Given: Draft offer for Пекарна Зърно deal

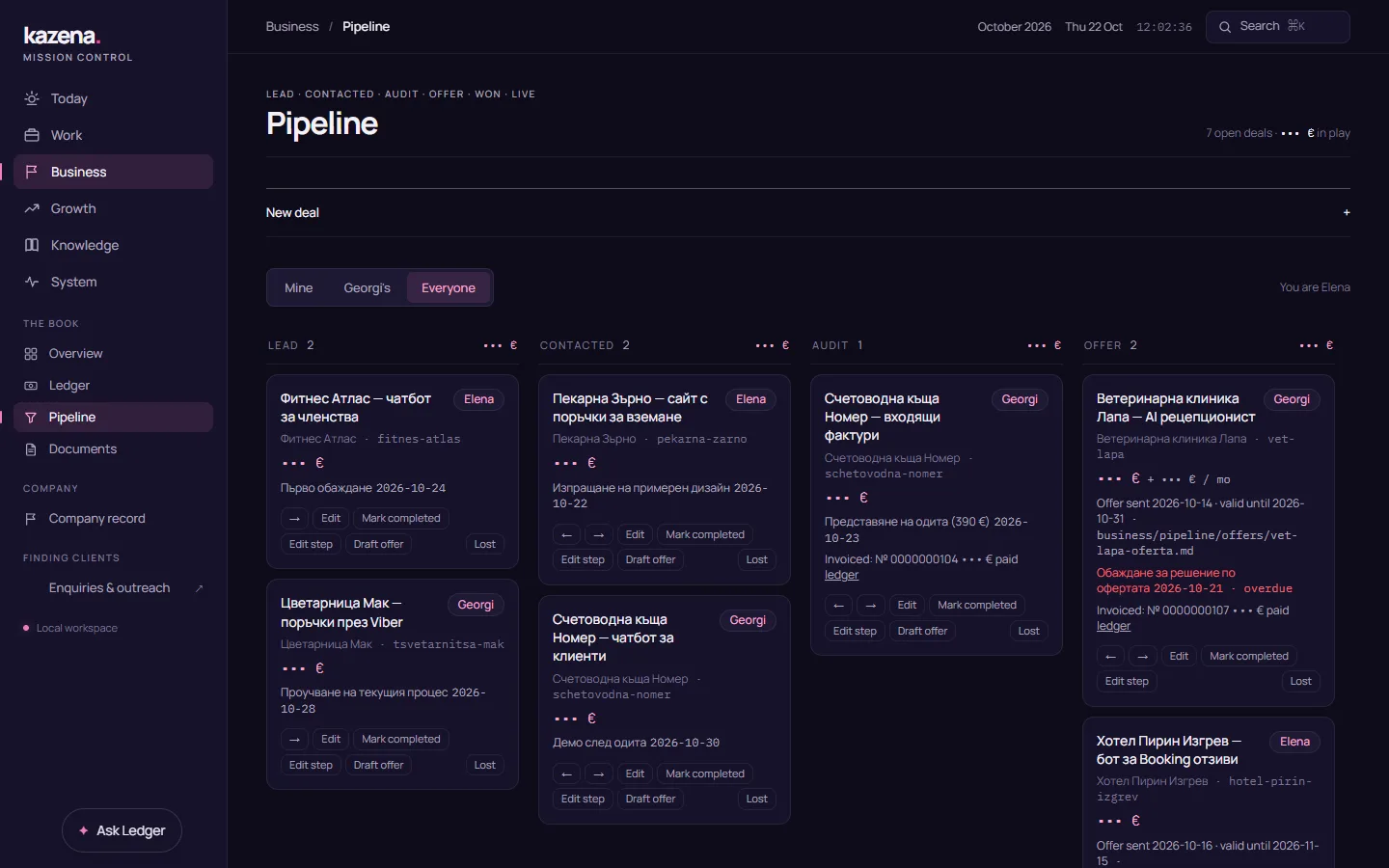Looking at the screenshot, I should tap(650, 560).
